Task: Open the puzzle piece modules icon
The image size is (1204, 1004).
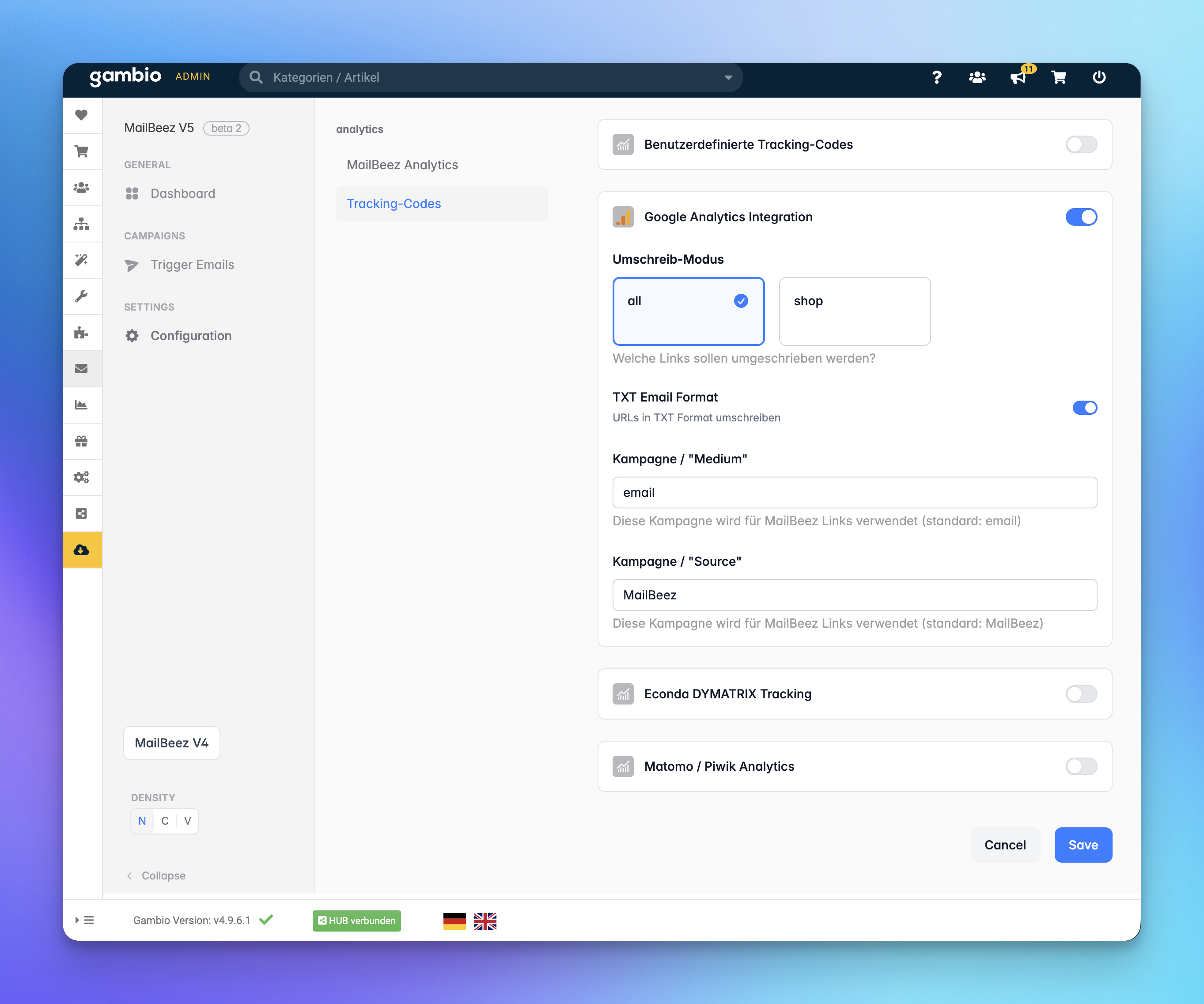Action: [81, 333]
